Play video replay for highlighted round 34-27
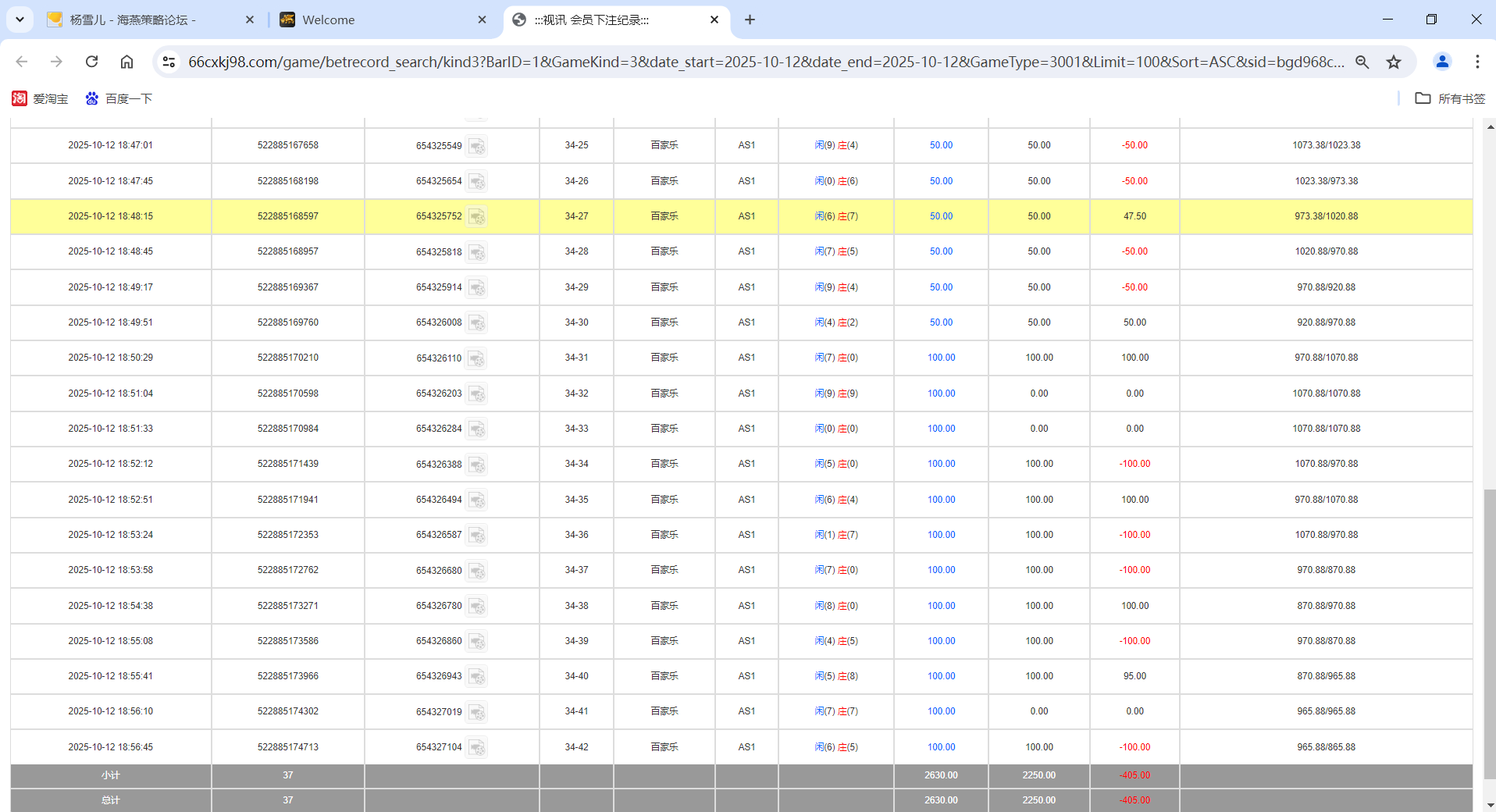 tap(478, 216)
